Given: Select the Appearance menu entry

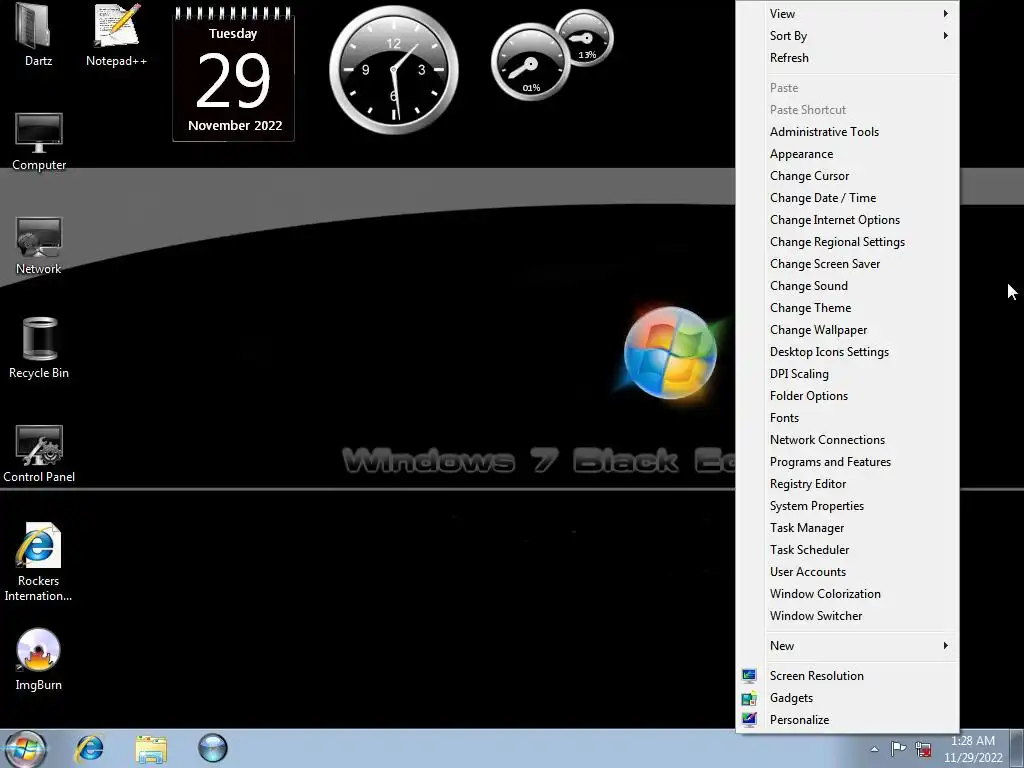Looking at the screenshot, I should [848, 154].
